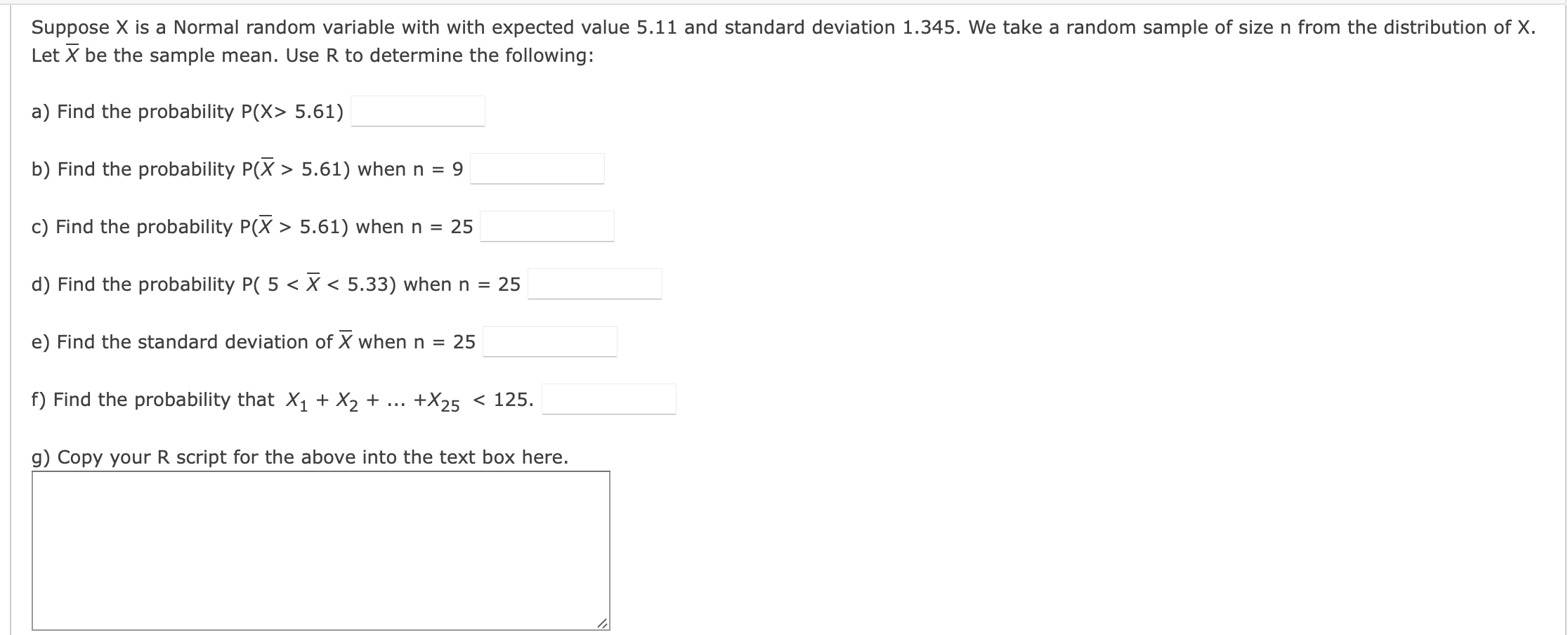Click the answer box for P(5 < X̄ < 5.33)

pos(594,282)
